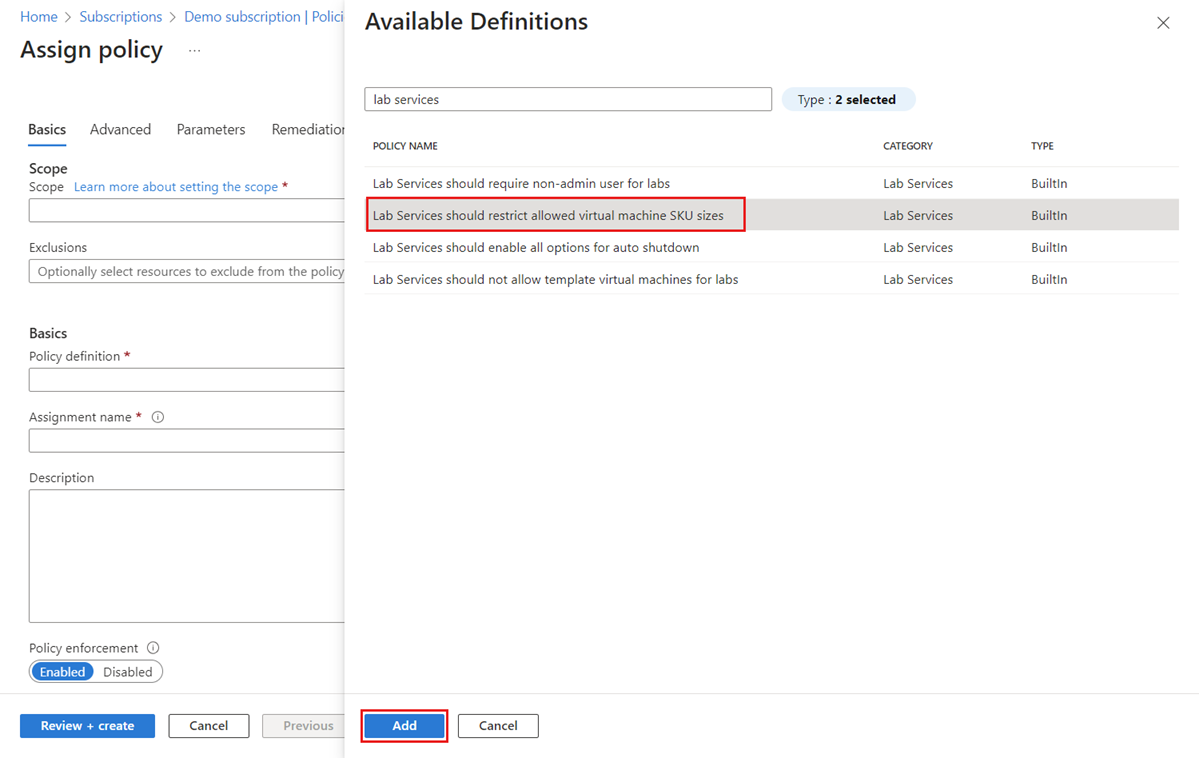The height and width of the screenshot is (758, 1199).
Task: Focus the lab services search field
Action: pos(568,99)
